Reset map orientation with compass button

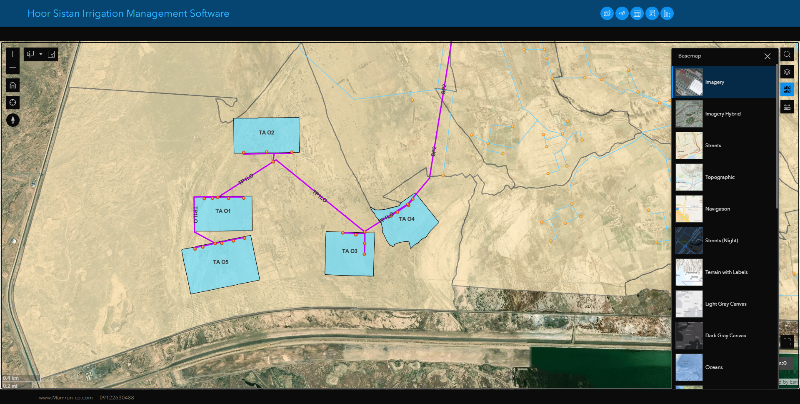[x=13, y=118]
